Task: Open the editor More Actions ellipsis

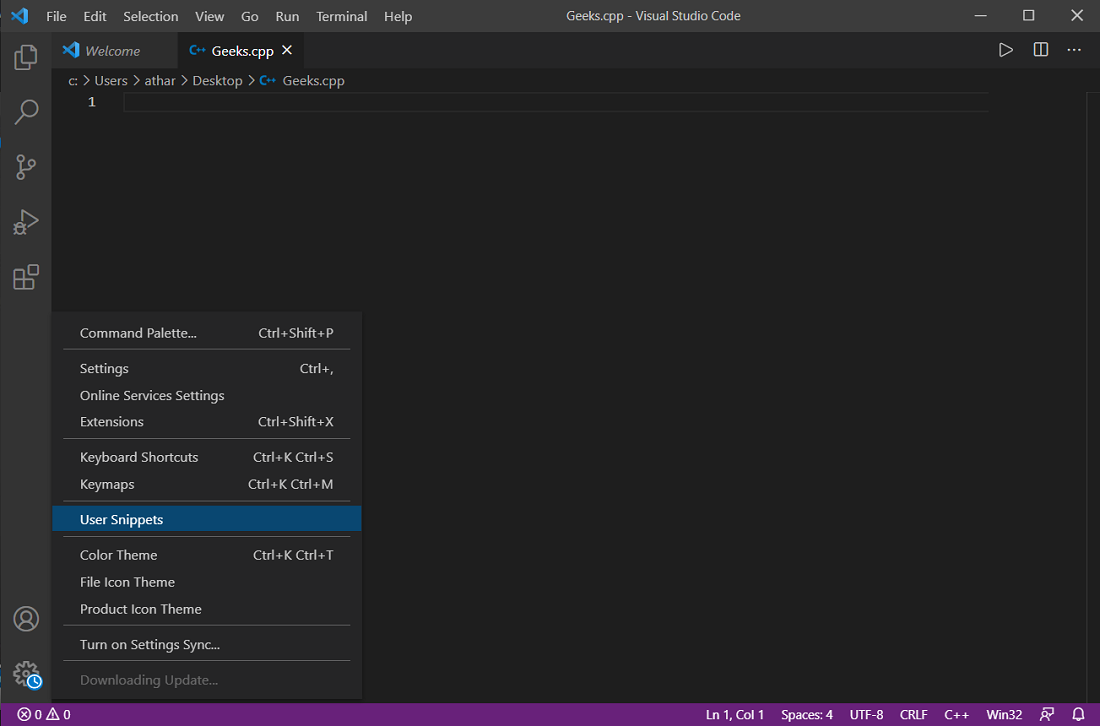Action: point(1074,50)
